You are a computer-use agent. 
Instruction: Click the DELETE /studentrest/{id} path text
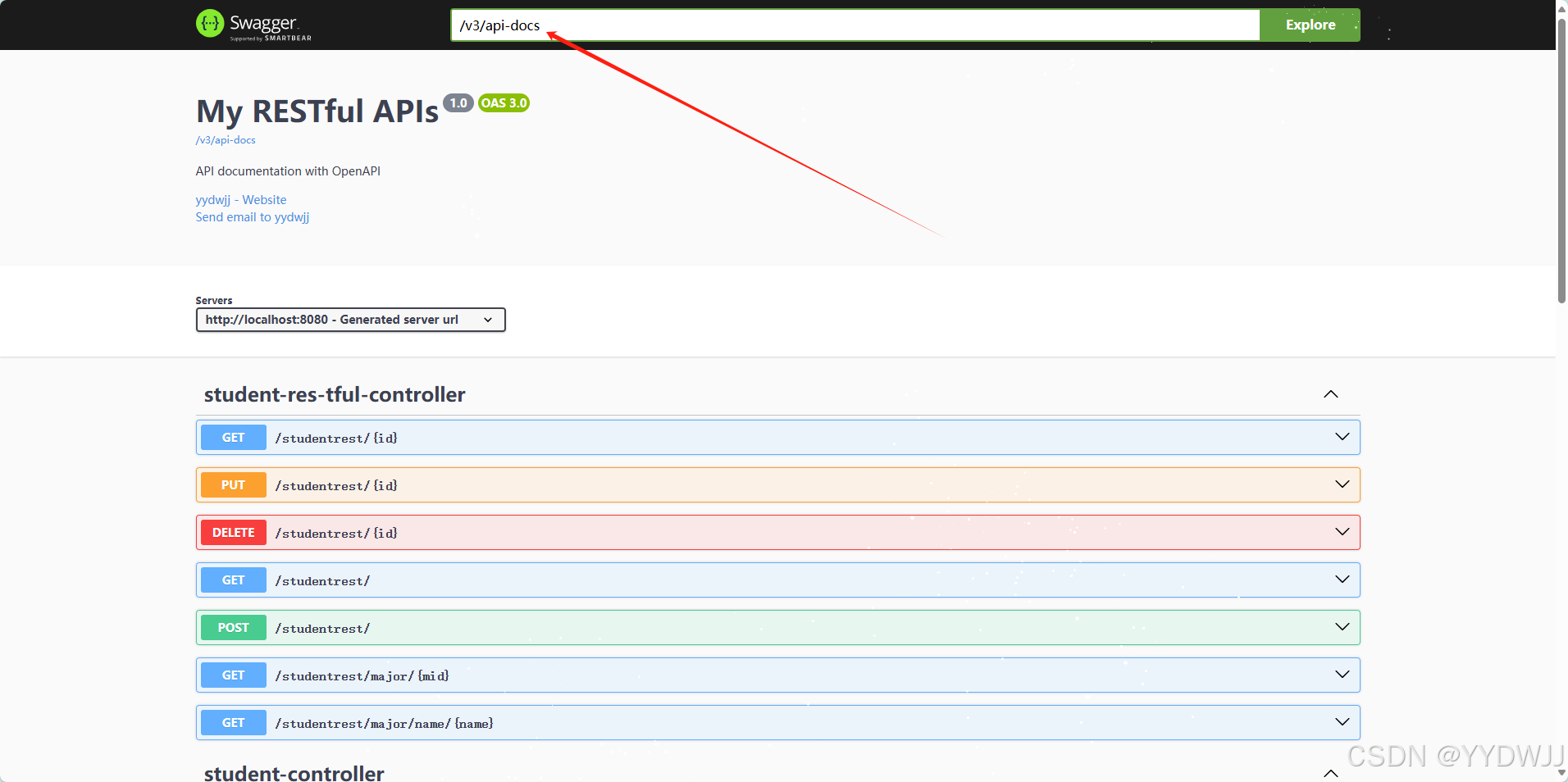pyautogui.click(x=336, y=534)
